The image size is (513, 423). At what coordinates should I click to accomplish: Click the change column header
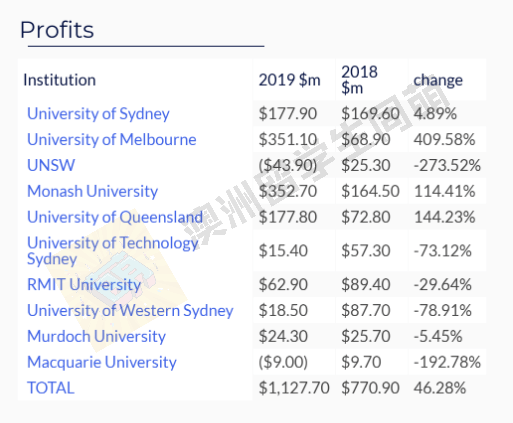tap(438, 80)
